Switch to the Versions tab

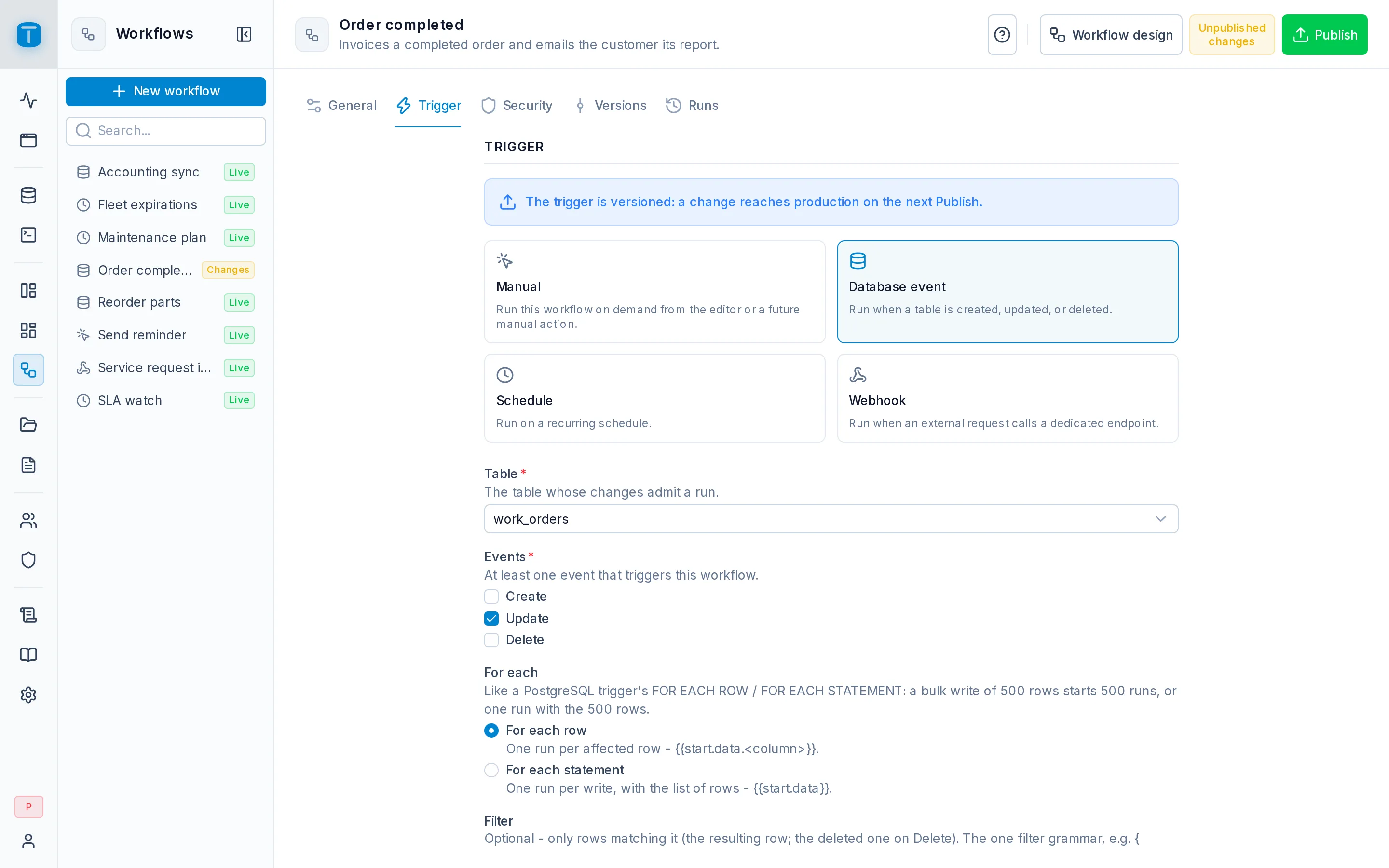click(610, 106)
